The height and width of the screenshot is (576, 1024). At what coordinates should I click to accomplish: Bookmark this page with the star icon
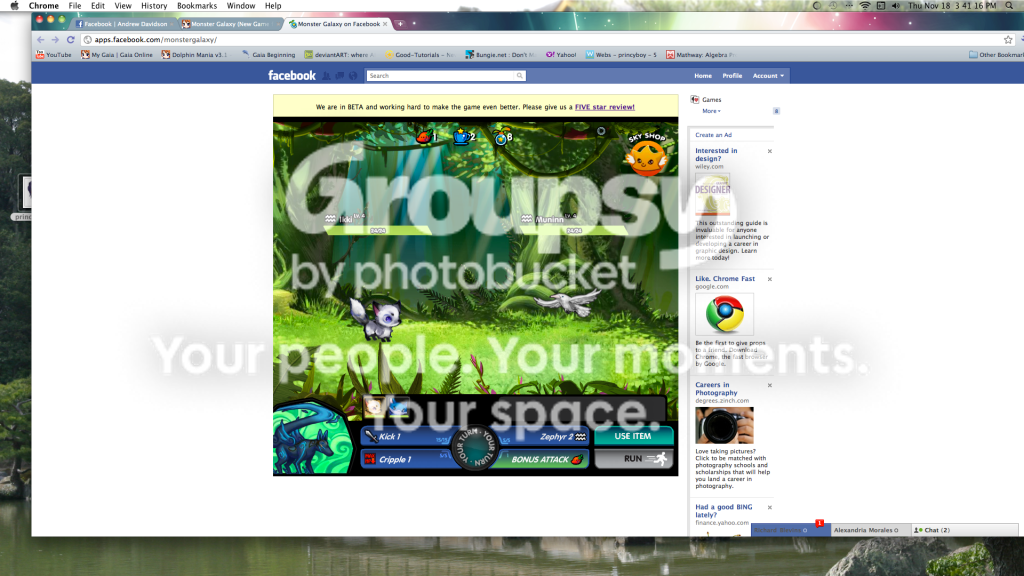[1008, 40]
